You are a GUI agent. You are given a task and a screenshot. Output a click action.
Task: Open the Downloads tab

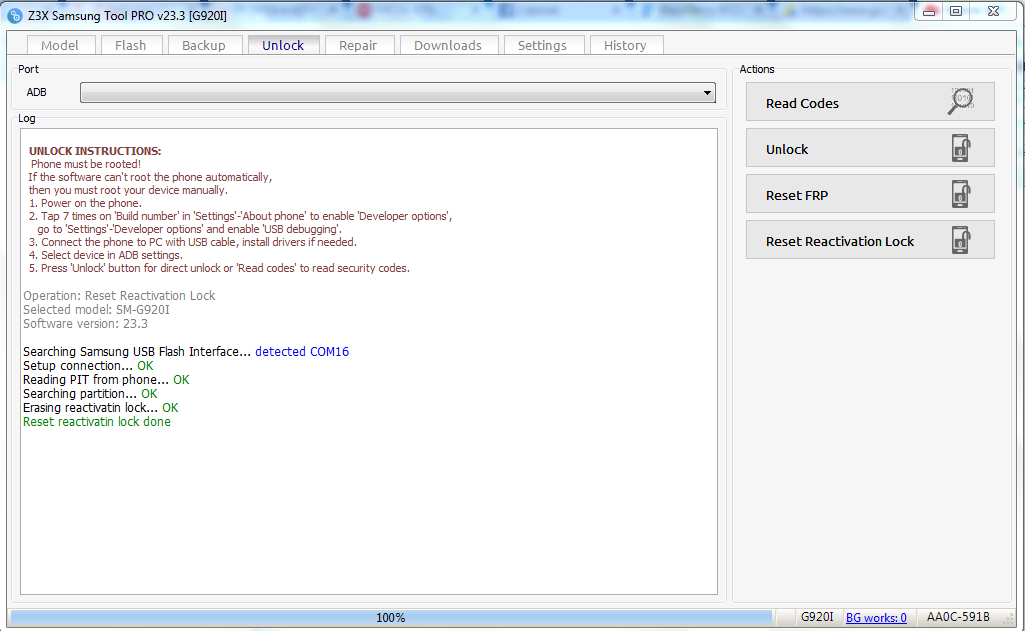[x=448, y=45]
